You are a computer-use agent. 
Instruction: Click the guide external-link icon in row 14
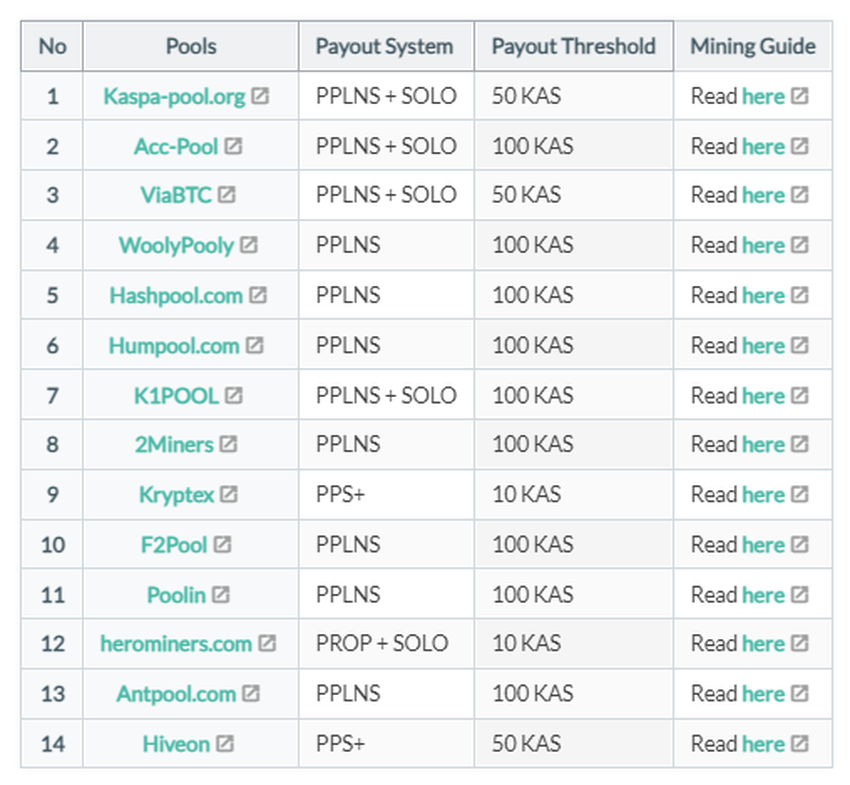pyautogui.click(x=800, y=743)
